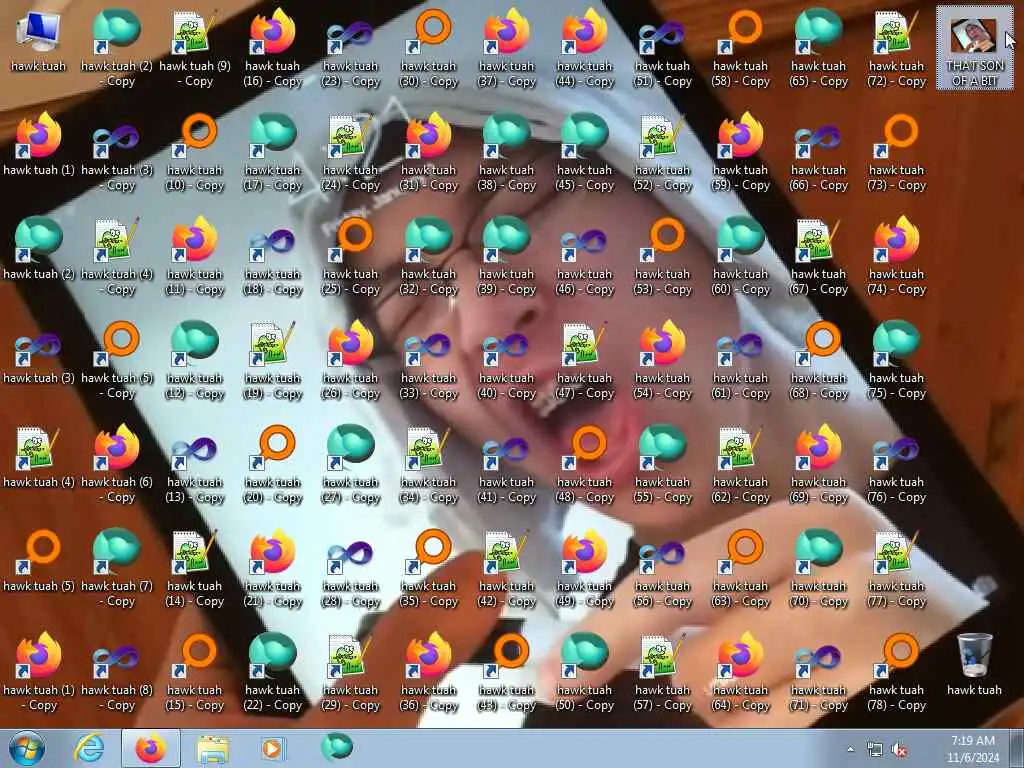Select 'hawk tuah (9) - Copy' shortcut
Screen dimensions: 1024x768
(195, 49)
